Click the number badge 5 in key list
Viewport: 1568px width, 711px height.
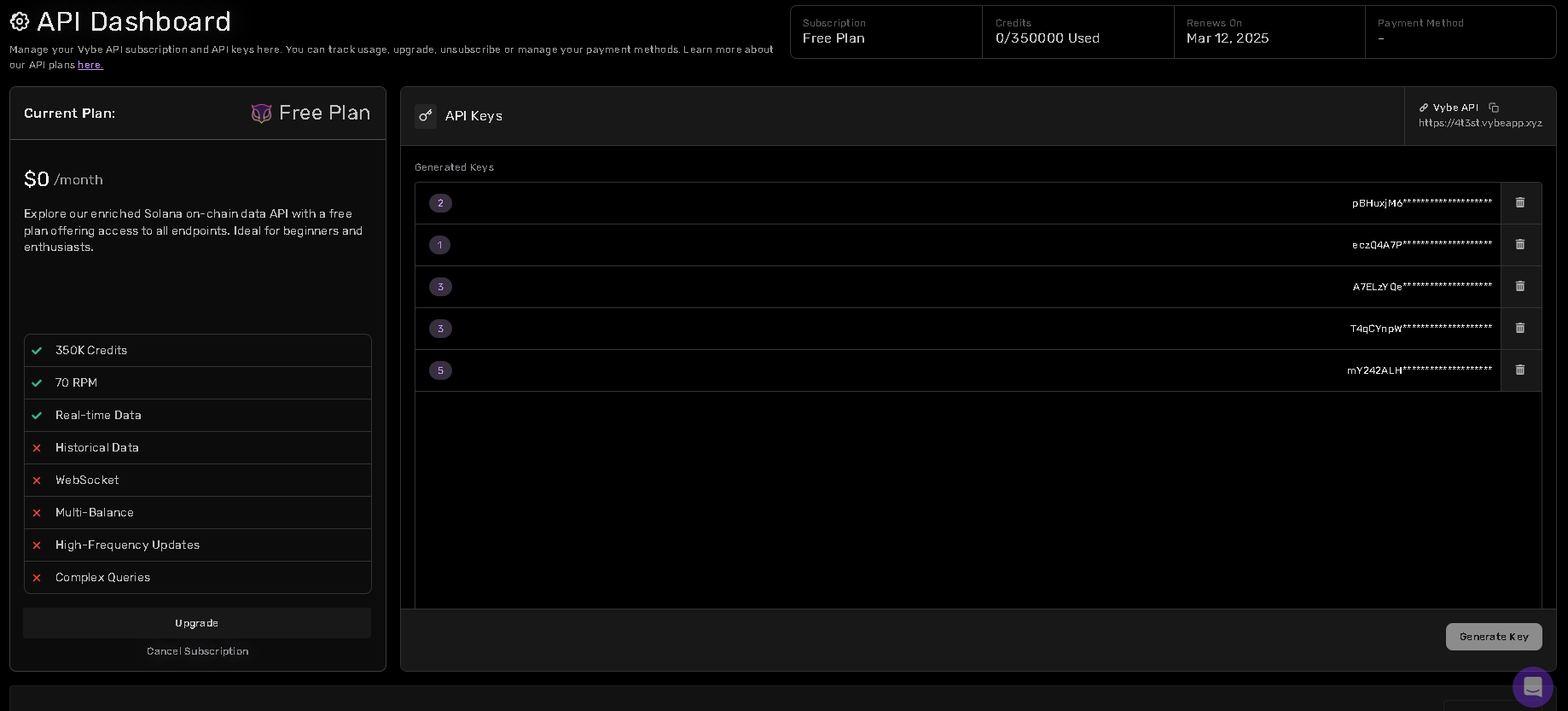[440, 370]
